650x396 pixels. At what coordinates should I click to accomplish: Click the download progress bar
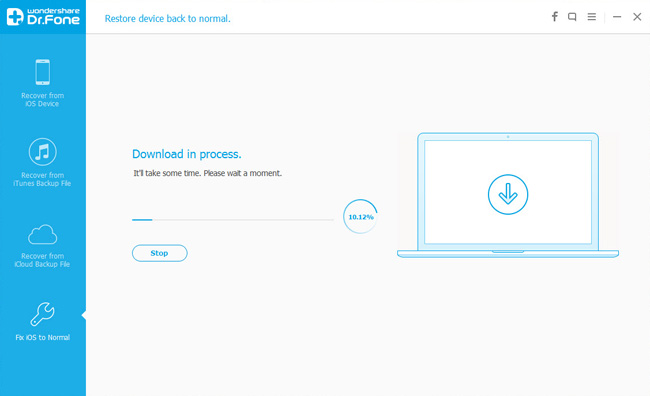233,220
